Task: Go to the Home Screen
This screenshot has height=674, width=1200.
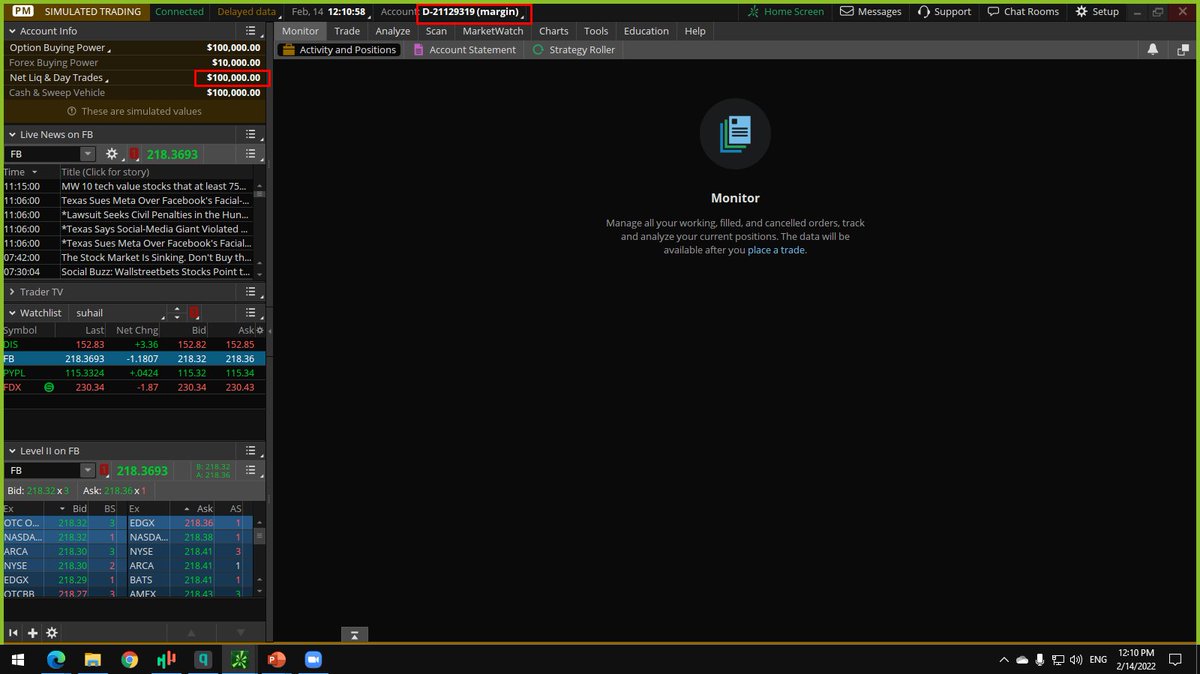Action: pos(786,12)
